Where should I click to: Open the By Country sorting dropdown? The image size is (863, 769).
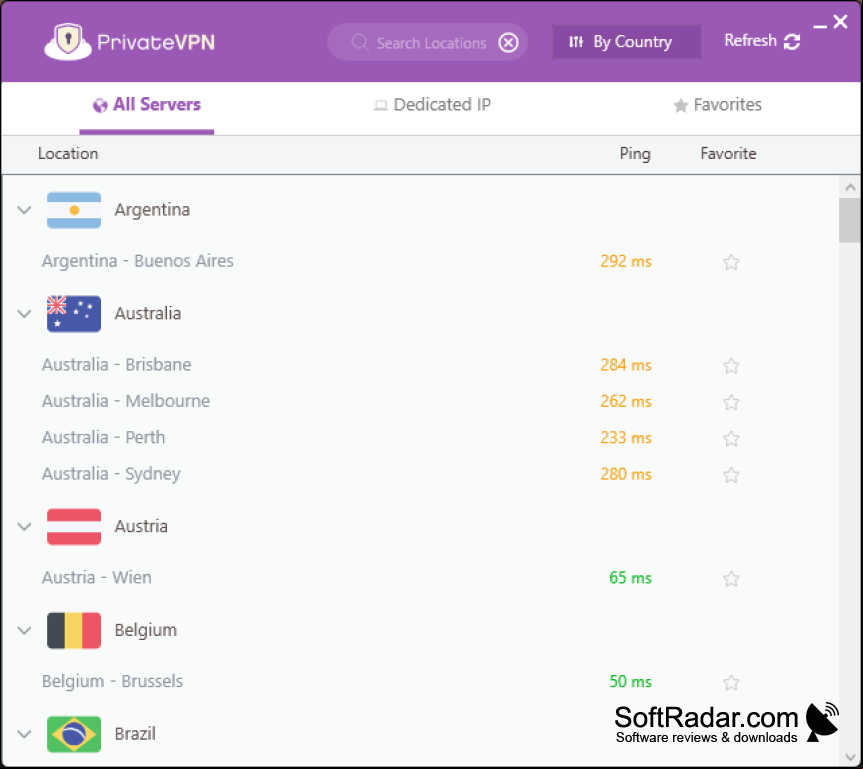(x=626, y=42)
